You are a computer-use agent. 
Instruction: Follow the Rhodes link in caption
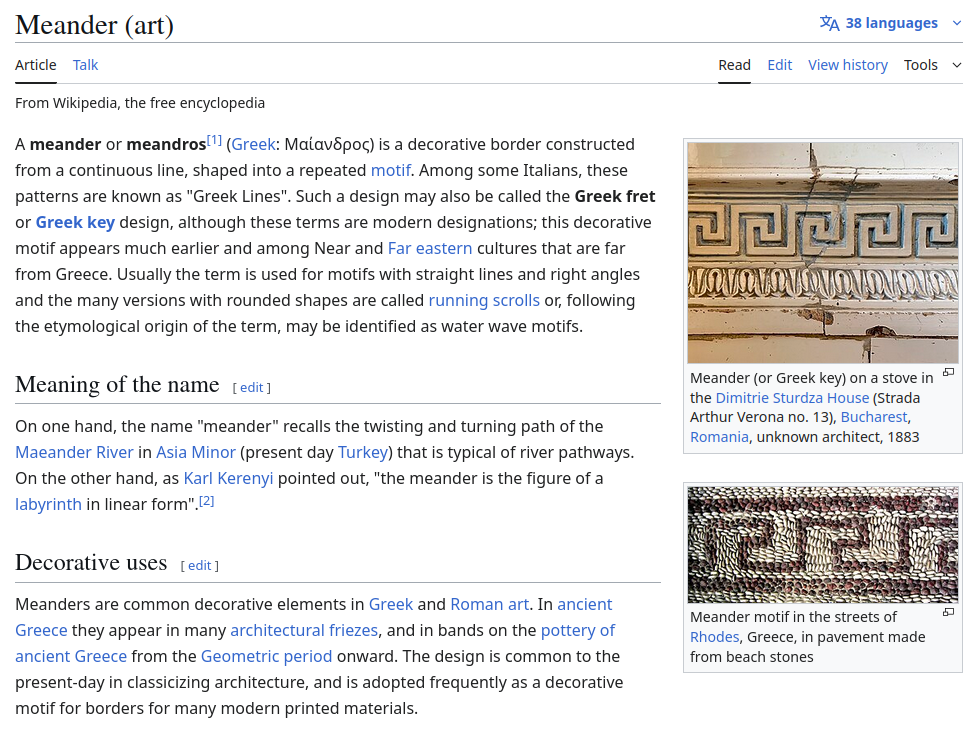(x=714, y=637)
